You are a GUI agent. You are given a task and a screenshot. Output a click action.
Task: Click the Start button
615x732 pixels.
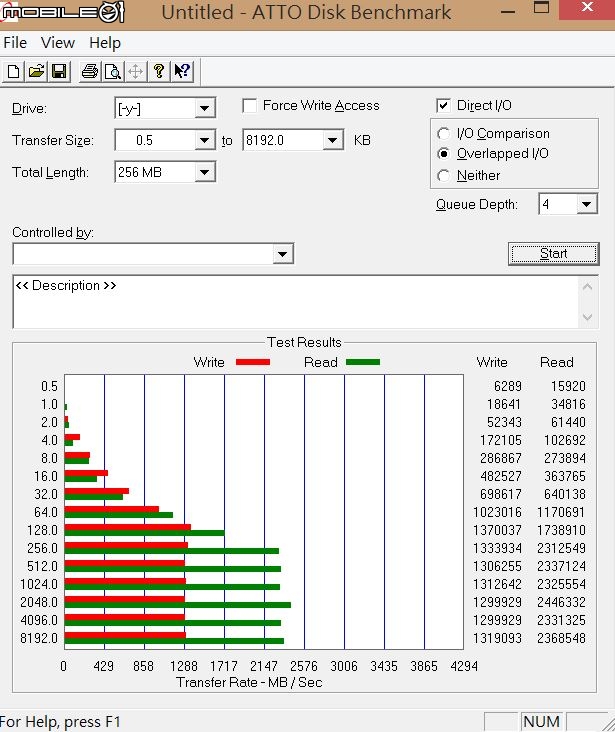pos(553,253)
